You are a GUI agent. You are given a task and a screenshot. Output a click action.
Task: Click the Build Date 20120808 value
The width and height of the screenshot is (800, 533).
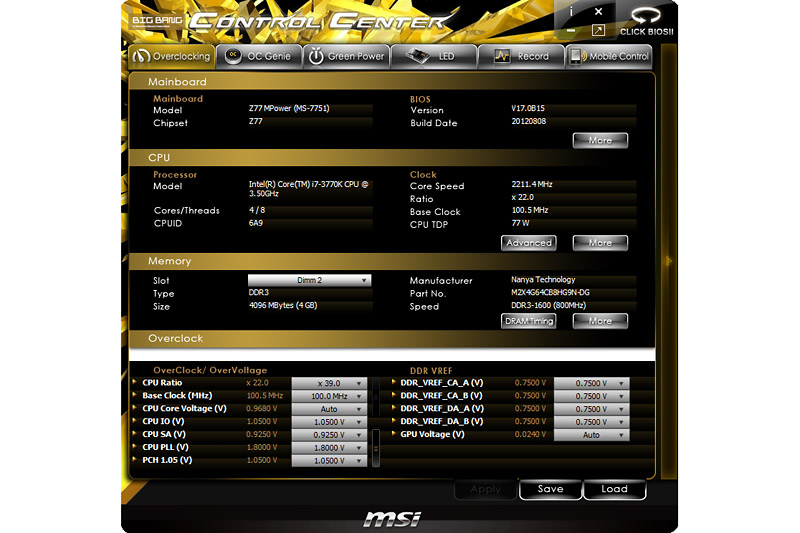coord(529,121)
